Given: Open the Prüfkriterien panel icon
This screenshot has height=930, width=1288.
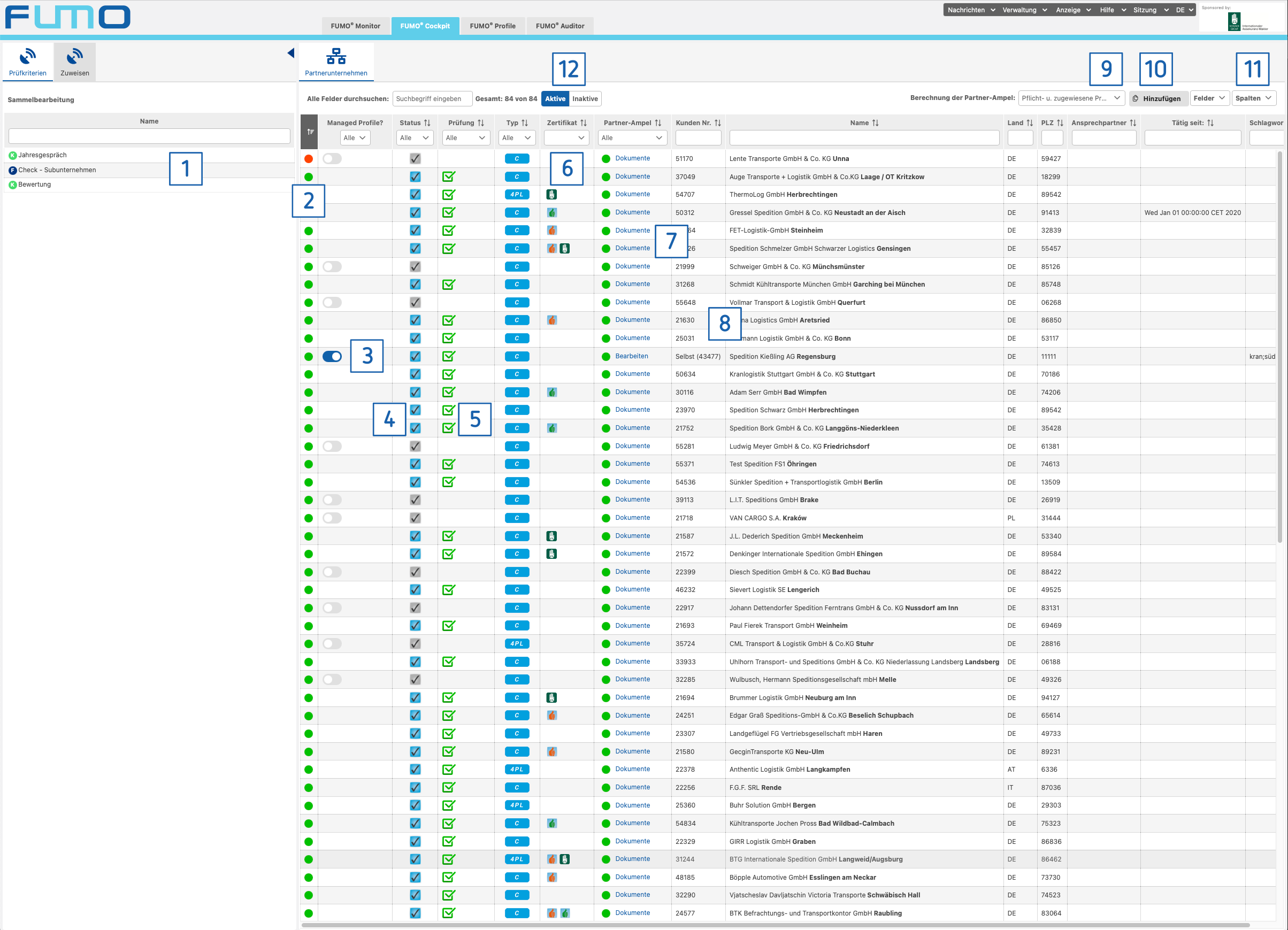Looking at the screenshot, I should click(27, 57).
